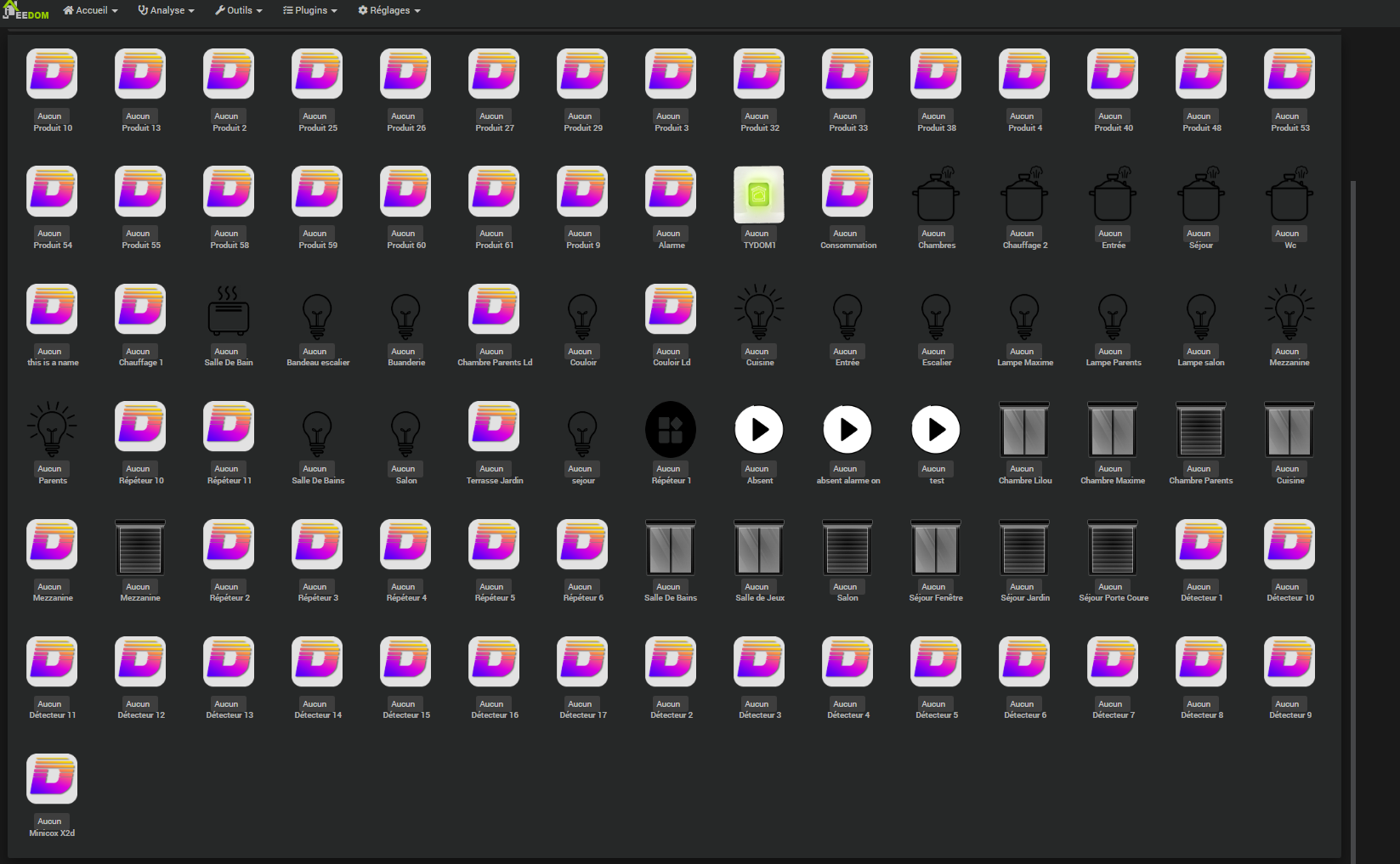This screenshot has width=1400, height=864.
Task: Open the Analyse dropdown menu
Action: click(167, 10)
